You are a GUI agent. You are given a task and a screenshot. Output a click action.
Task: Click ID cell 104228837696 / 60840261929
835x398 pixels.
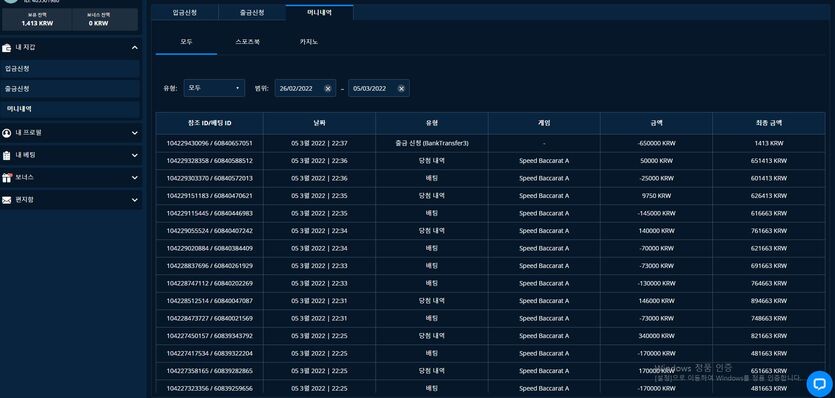click(209, 266)
